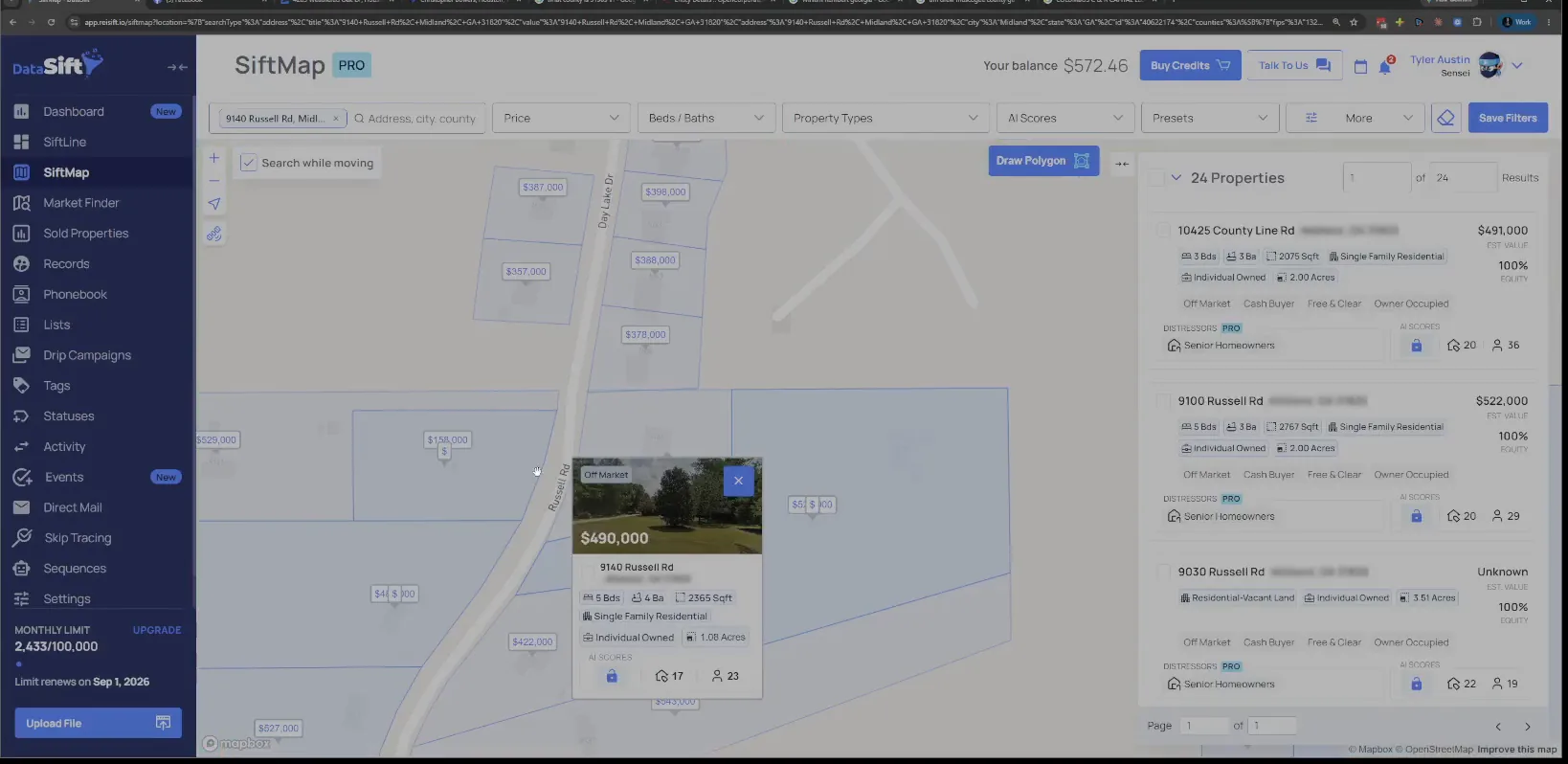The image size is (1568, 764).
Task: Select all properties checkbox in results header
Action: pyautogui.click(x=1156, y=178)
